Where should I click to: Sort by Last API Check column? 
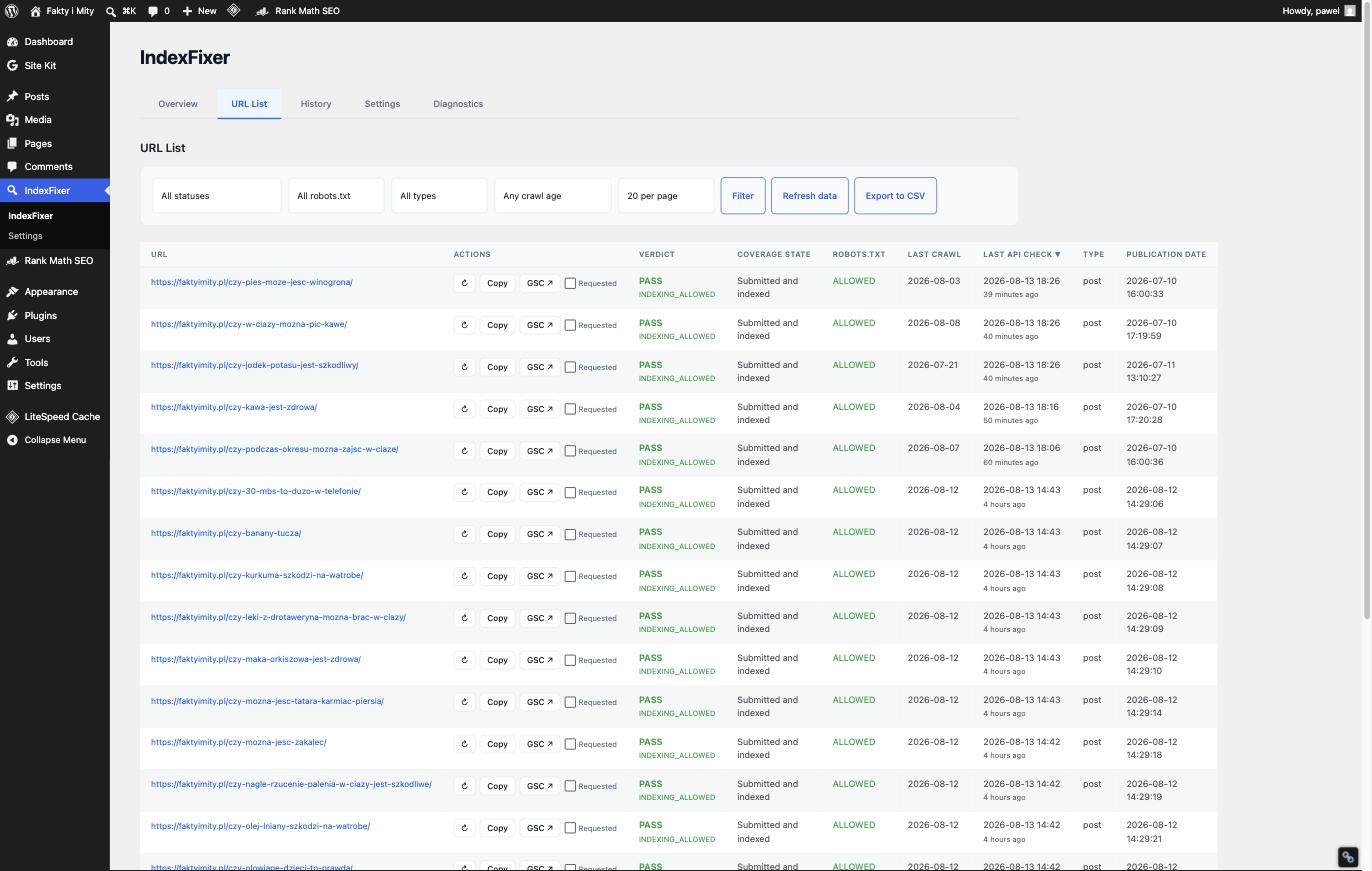point(1021,254)
